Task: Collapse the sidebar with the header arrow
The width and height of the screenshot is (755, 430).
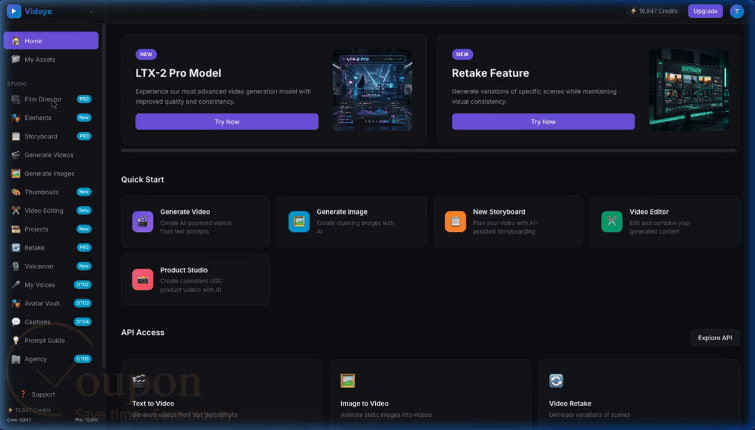Action: point(92,11)
